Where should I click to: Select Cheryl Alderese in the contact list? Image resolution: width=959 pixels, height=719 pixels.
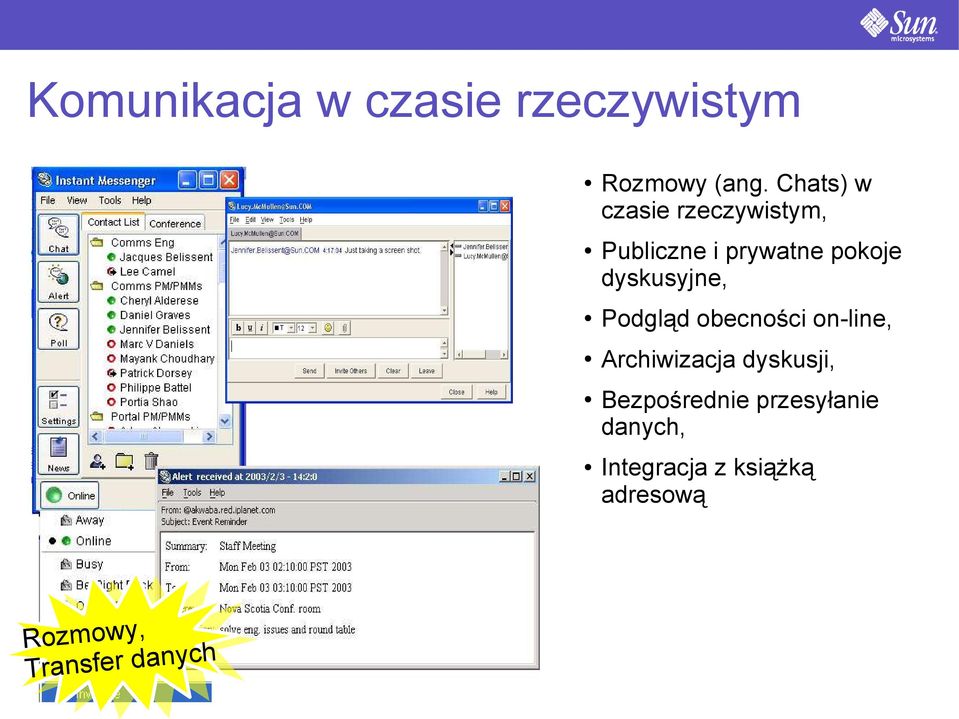(159, 301)
